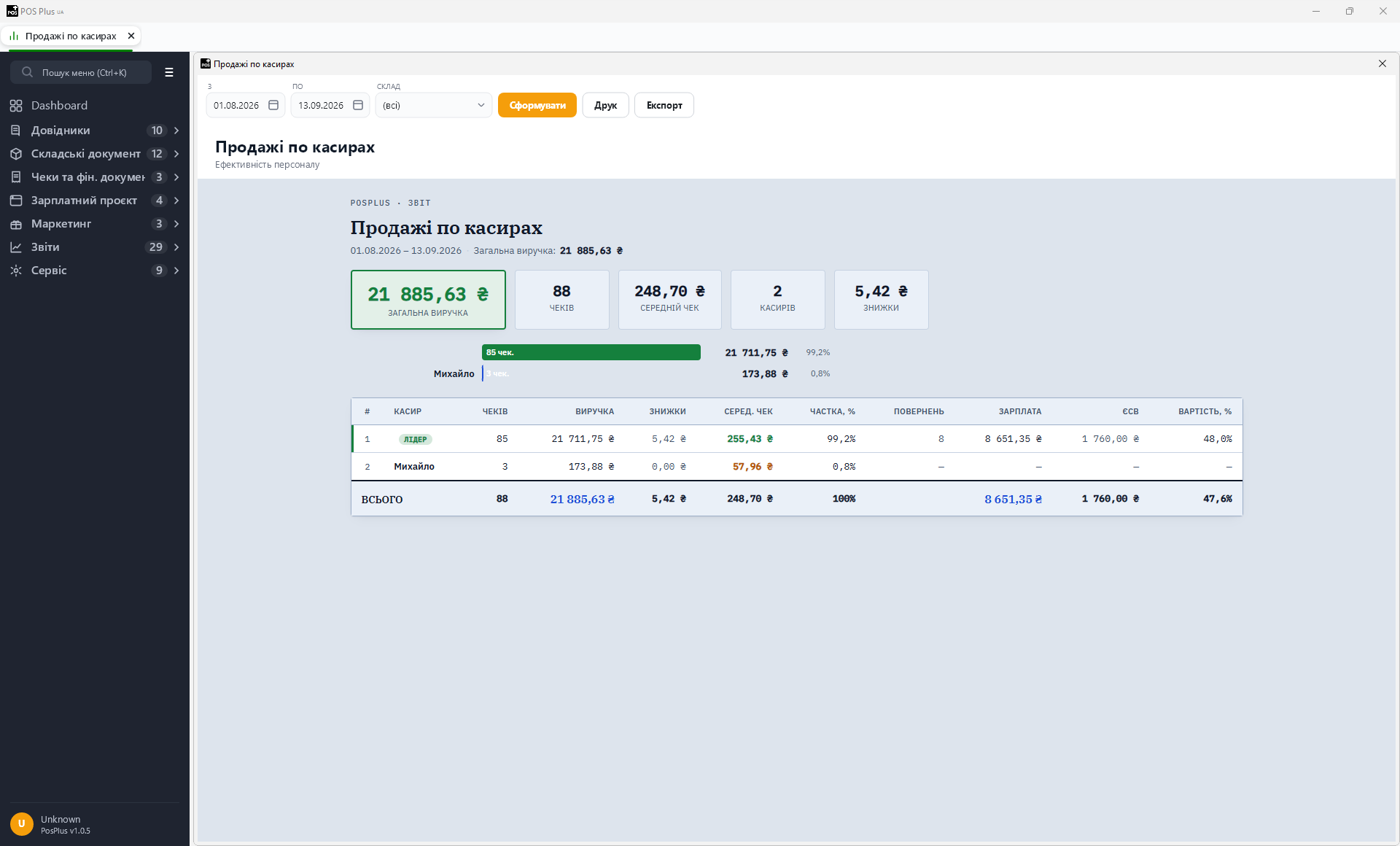Open calendar picker for start date 01.08.2026
The image size is (1400, 846).
pyautogui.click(x=273, y=105)
